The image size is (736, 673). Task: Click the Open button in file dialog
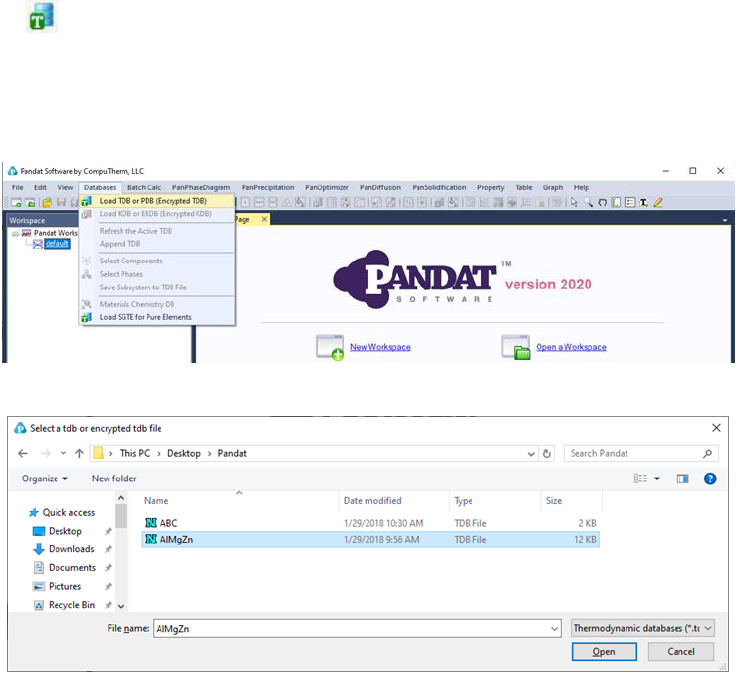coord(604,652)
